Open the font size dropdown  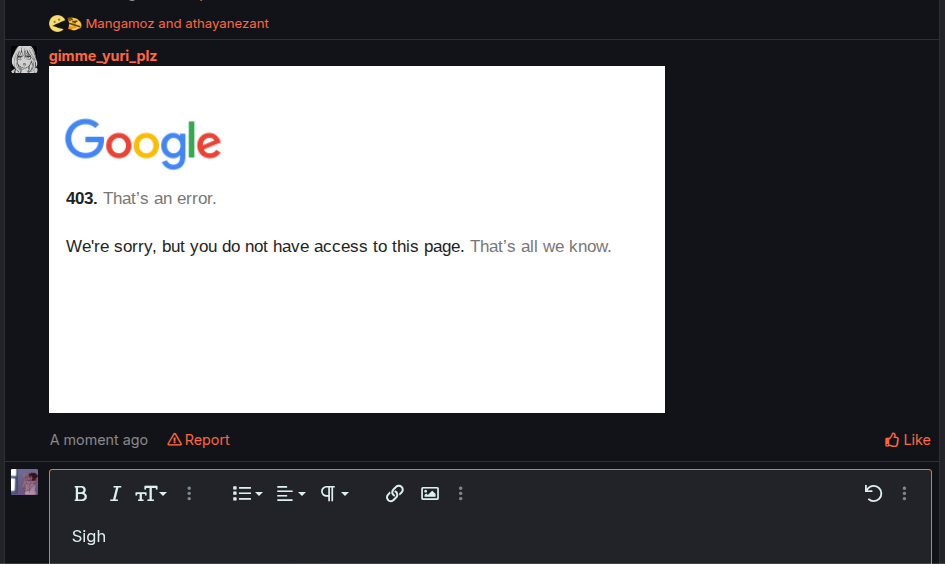(151, 493)
